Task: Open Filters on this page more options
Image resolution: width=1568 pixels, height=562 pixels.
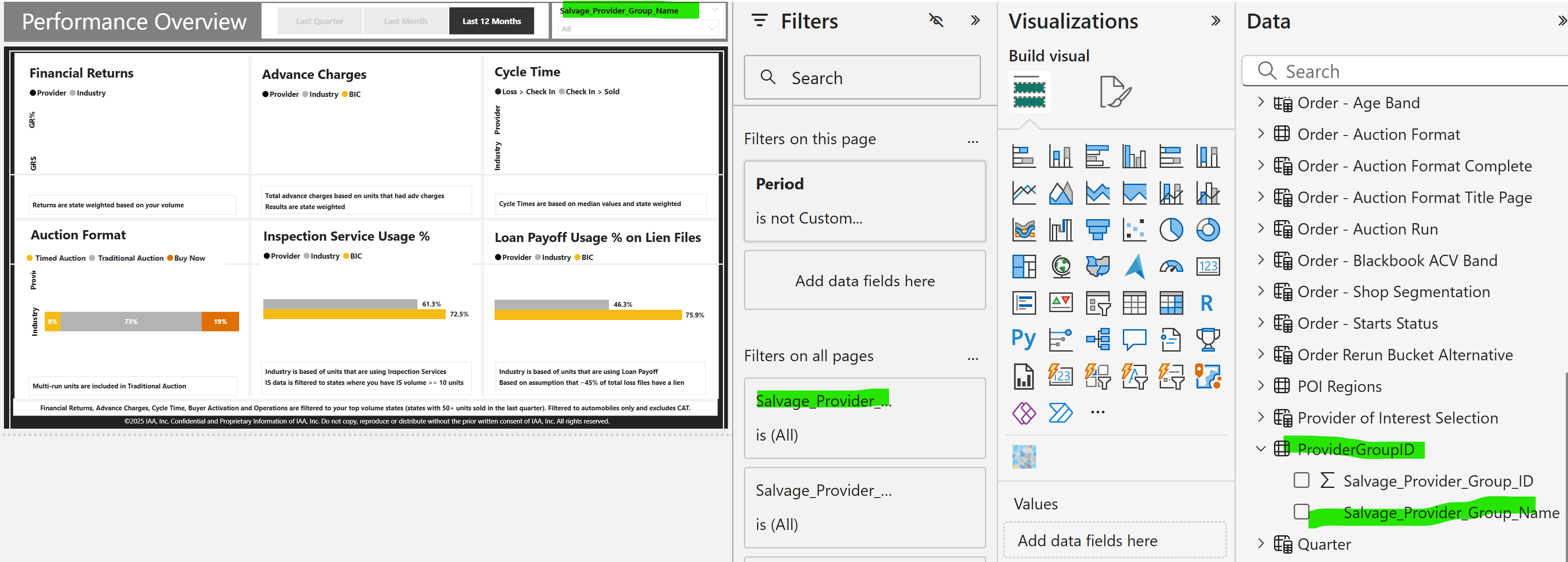Action: (973, 141)
